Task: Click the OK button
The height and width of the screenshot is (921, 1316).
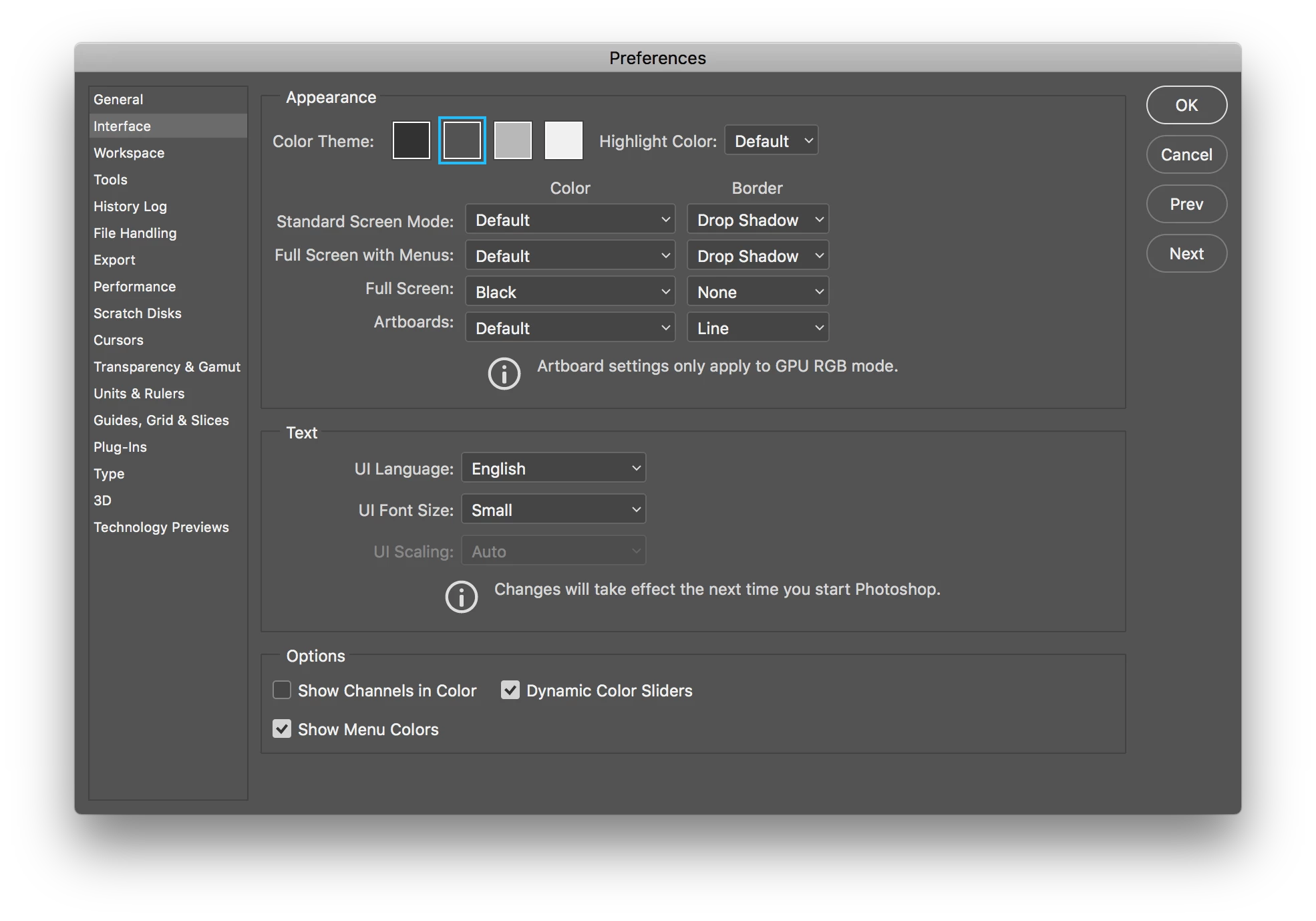Action: [1186, 105]
